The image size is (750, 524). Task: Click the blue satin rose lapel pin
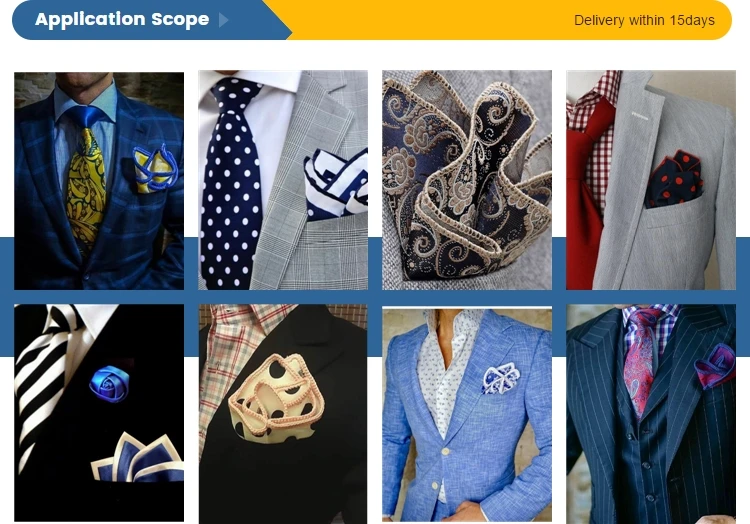coord(110,383)
